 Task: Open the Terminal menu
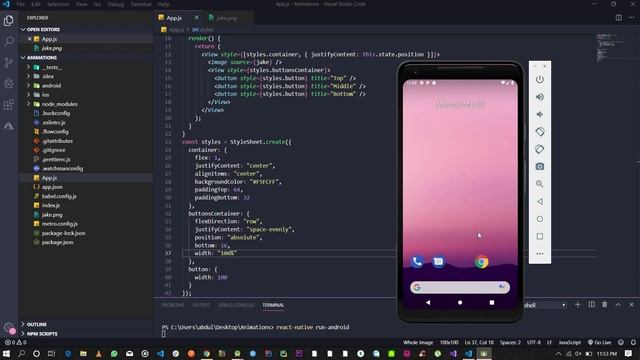(x=141, y=4)
